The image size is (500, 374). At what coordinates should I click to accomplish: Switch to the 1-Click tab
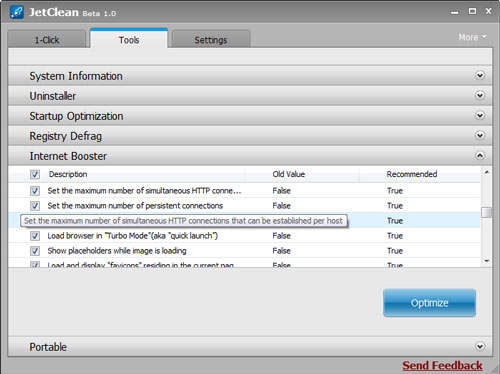pyautogui.click(x=47, y=39)
